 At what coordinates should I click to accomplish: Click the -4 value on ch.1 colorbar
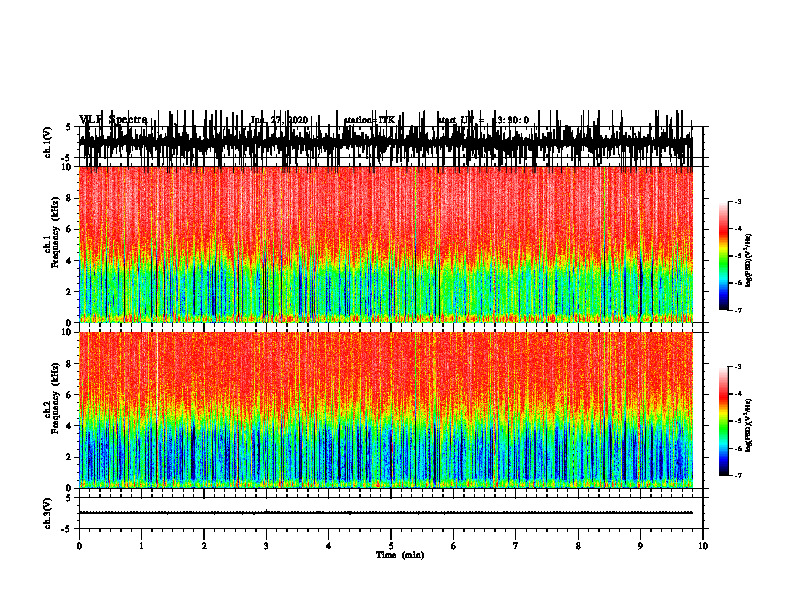[x=738, y=229]
